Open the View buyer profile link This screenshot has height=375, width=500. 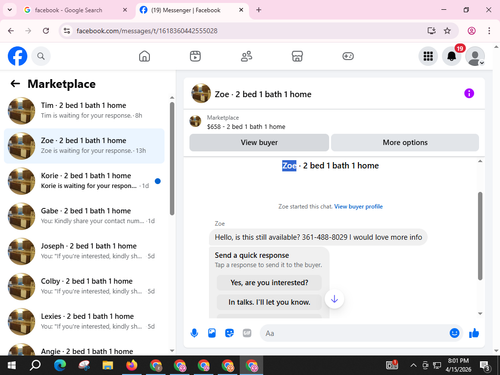[x=358, y=206]
